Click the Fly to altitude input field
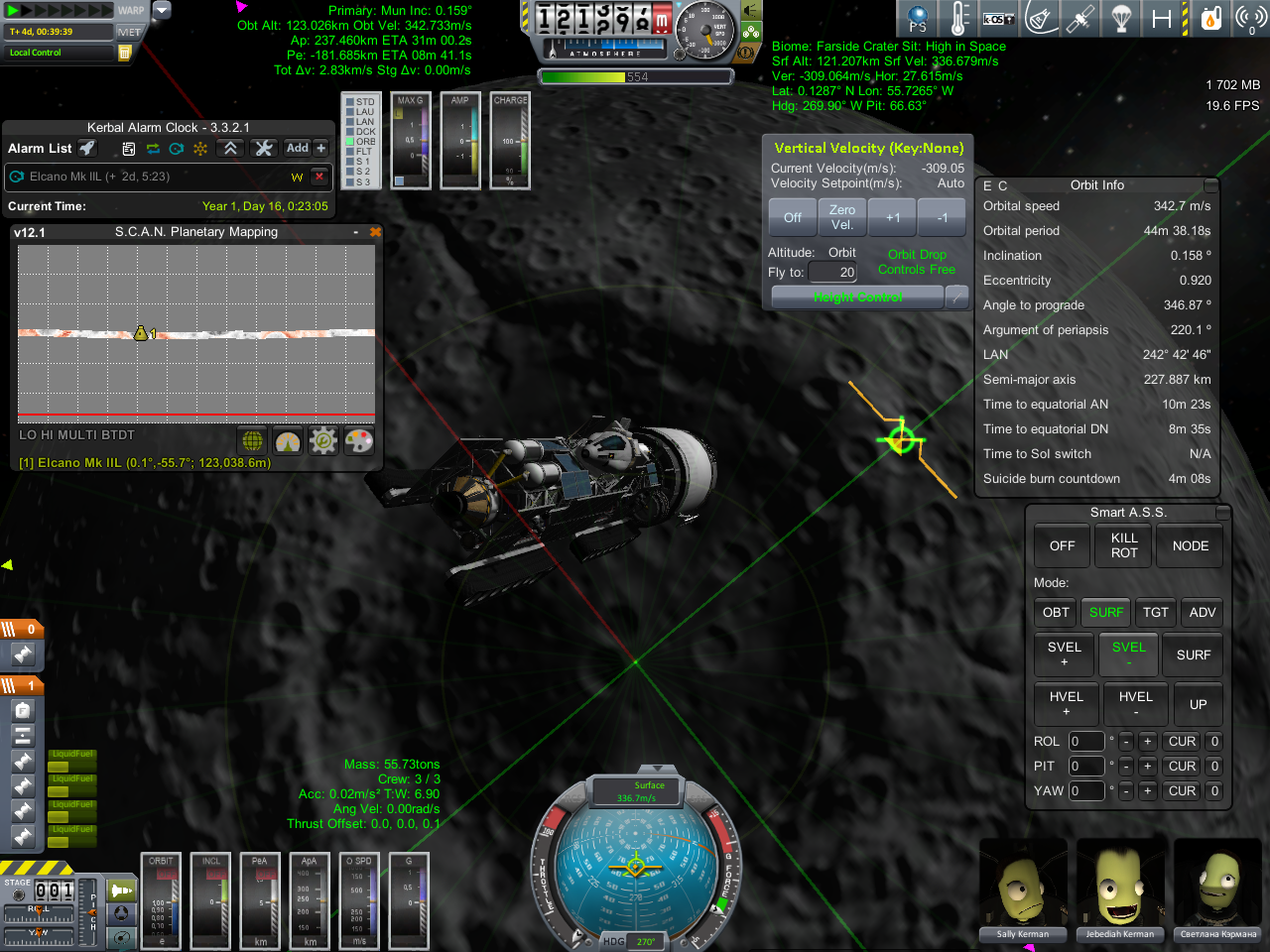 coord(832,272)
